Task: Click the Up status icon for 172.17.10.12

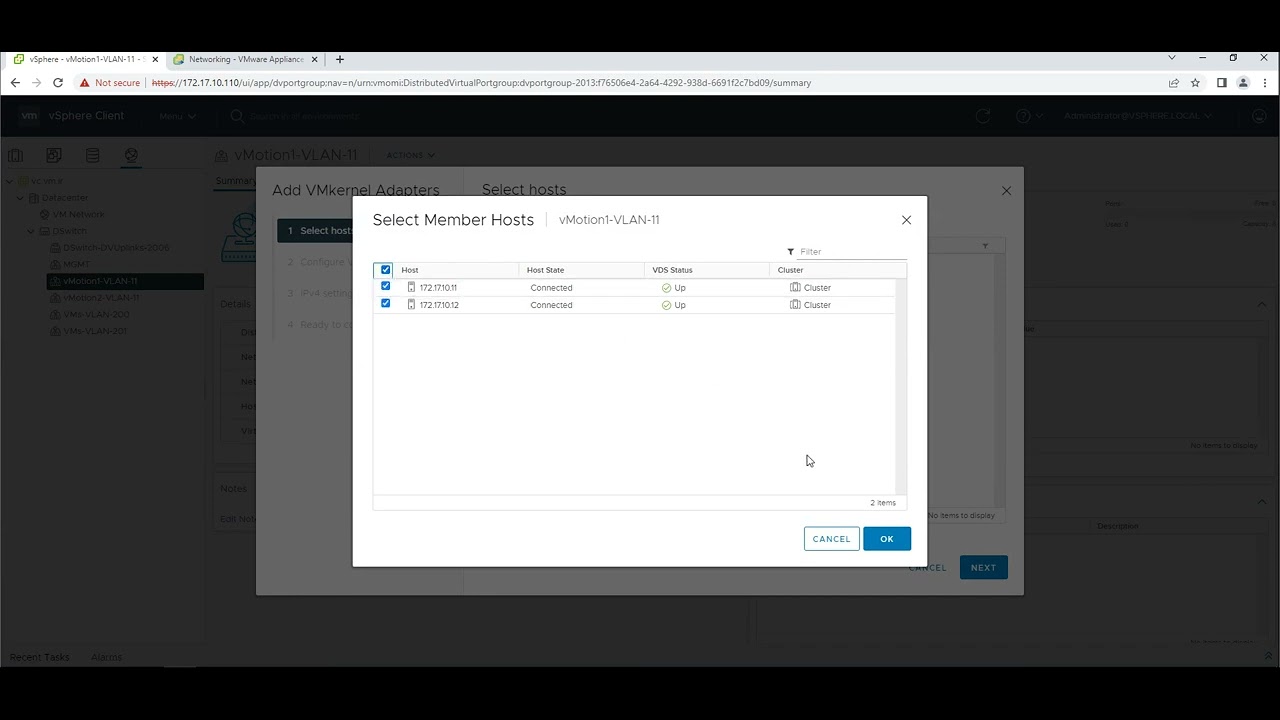Action: 666,305
